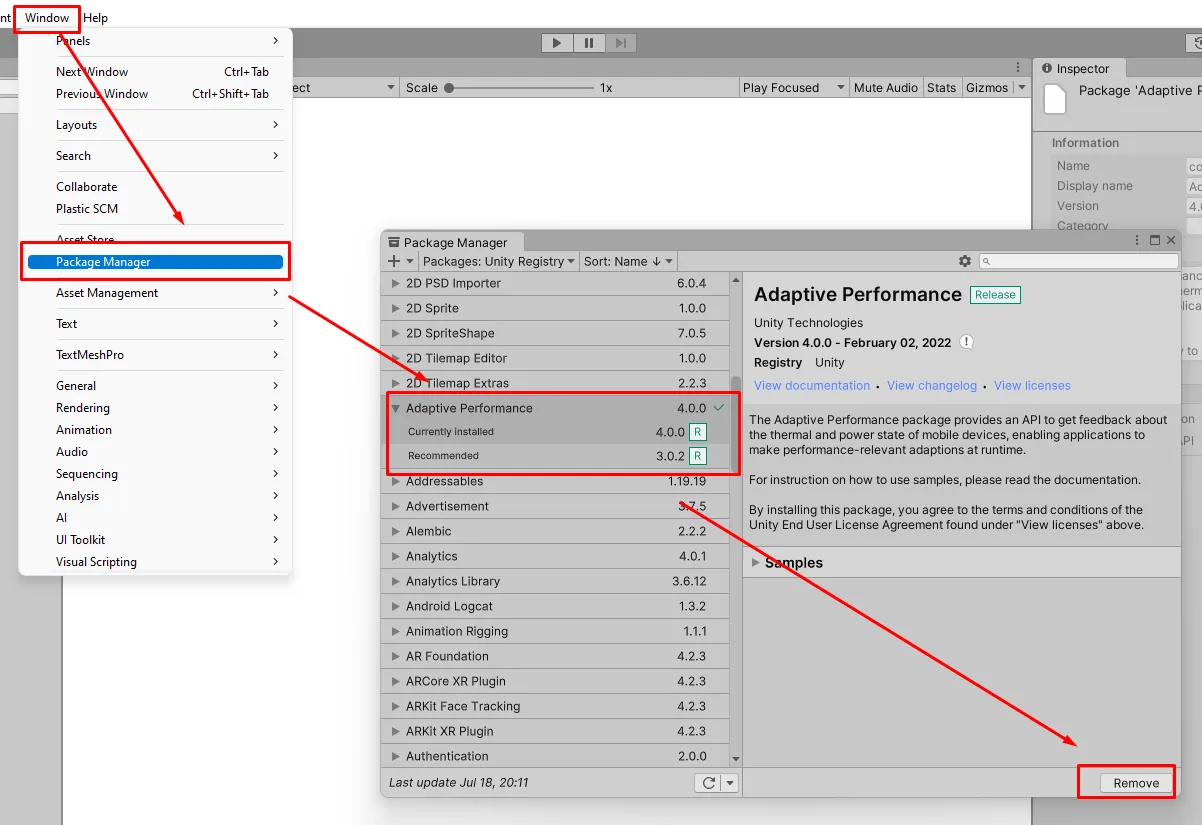The image size is (1202, 825).
Task: Click the package file icon in Inspector
Action: tap(1056, 99)
